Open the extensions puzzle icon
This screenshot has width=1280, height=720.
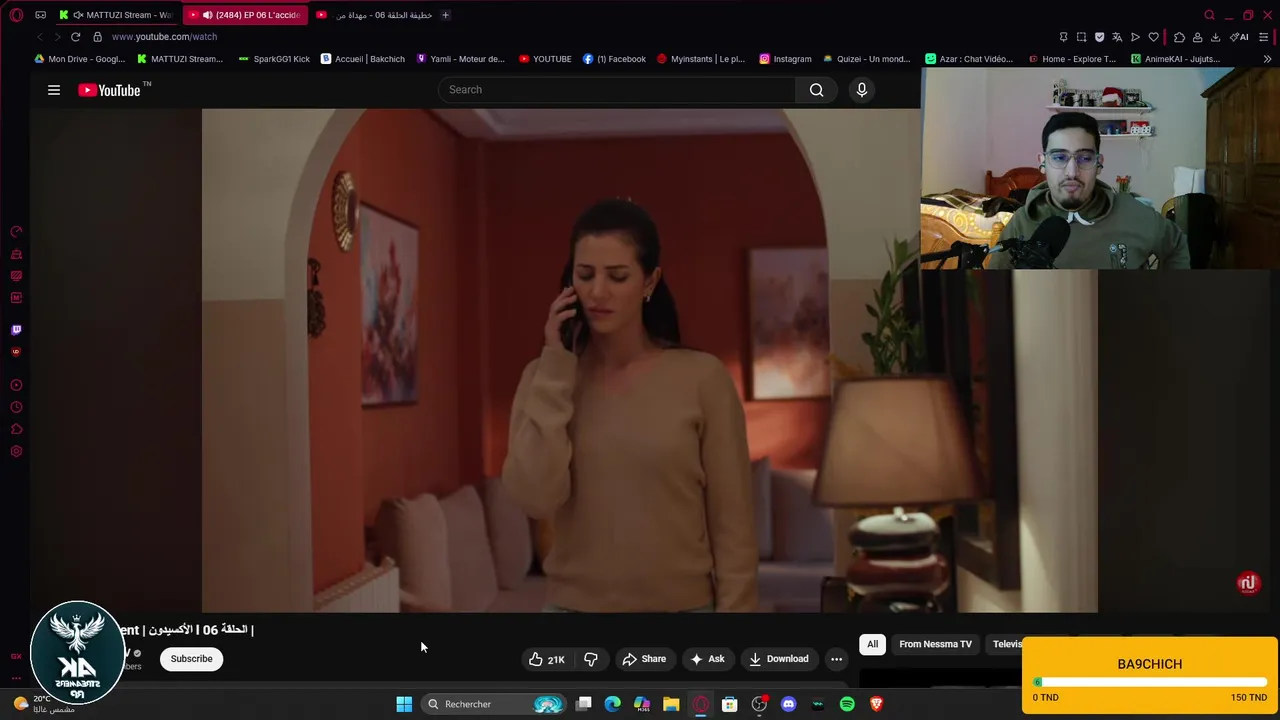click(1179, 37)
